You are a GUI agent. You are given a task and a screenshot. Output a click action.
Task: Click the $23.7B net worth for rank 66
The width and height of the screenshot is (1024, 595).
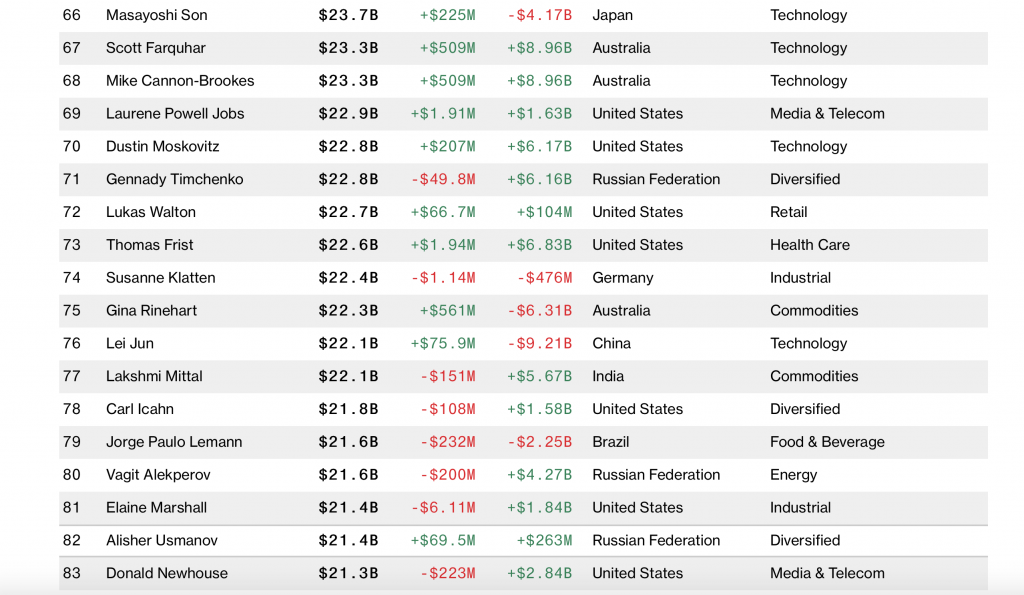348,15
